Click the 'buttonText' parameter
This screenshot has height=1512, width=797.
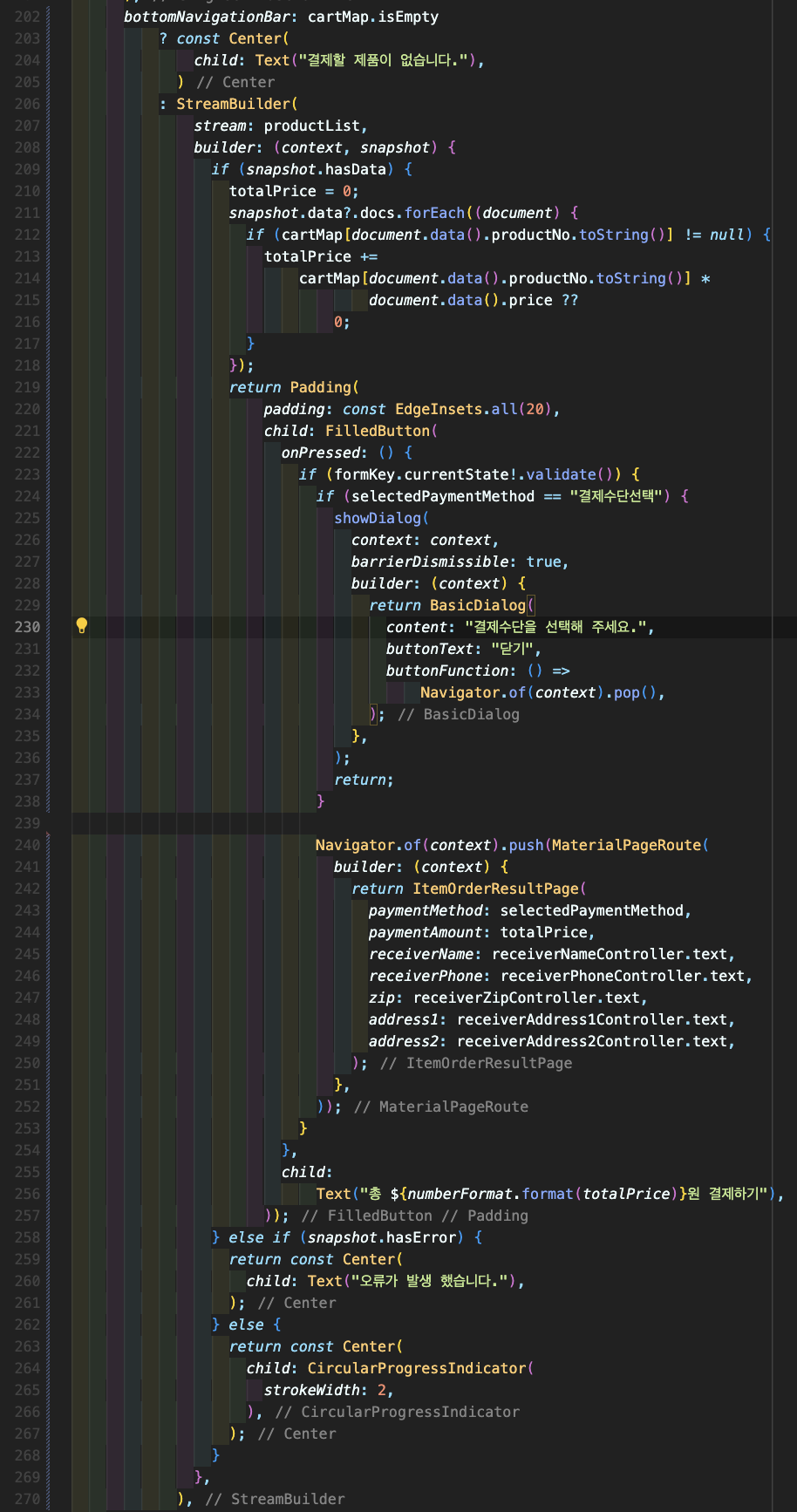coord(430,649)
